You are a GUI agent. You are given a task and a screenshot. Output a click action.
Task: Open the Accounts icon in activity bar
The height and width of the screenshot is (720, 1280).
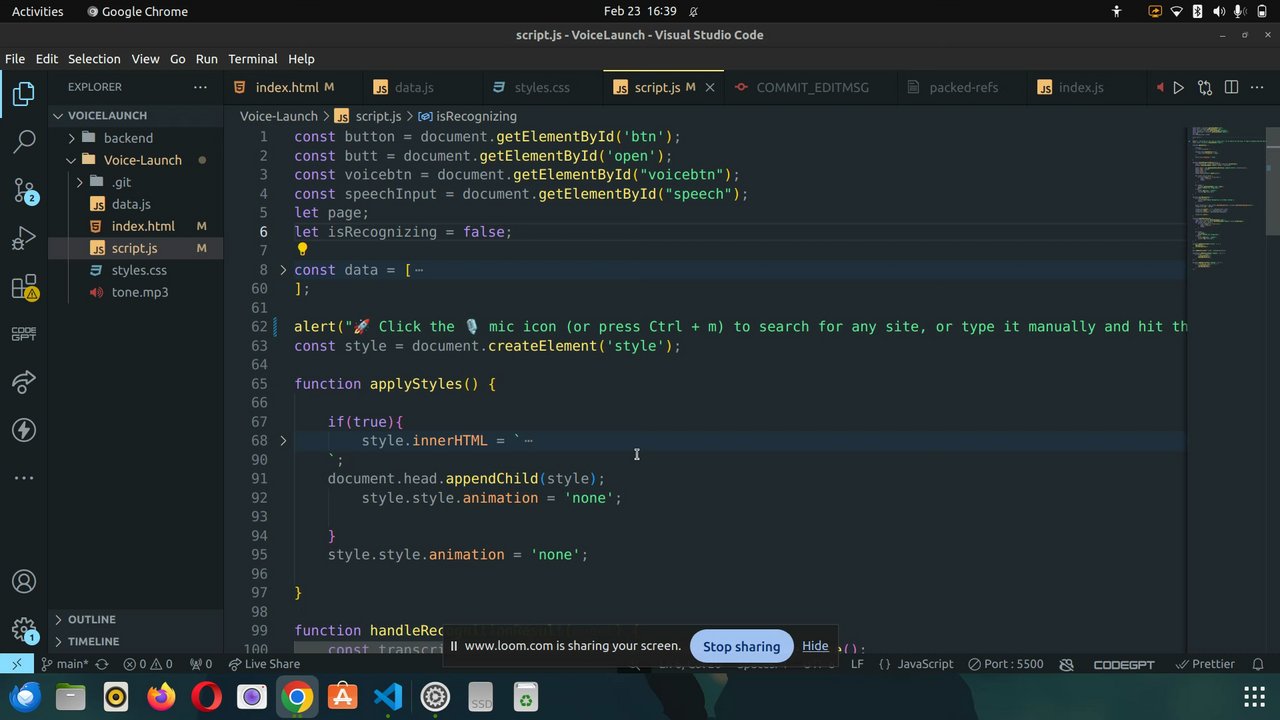(x=24, y=582)
